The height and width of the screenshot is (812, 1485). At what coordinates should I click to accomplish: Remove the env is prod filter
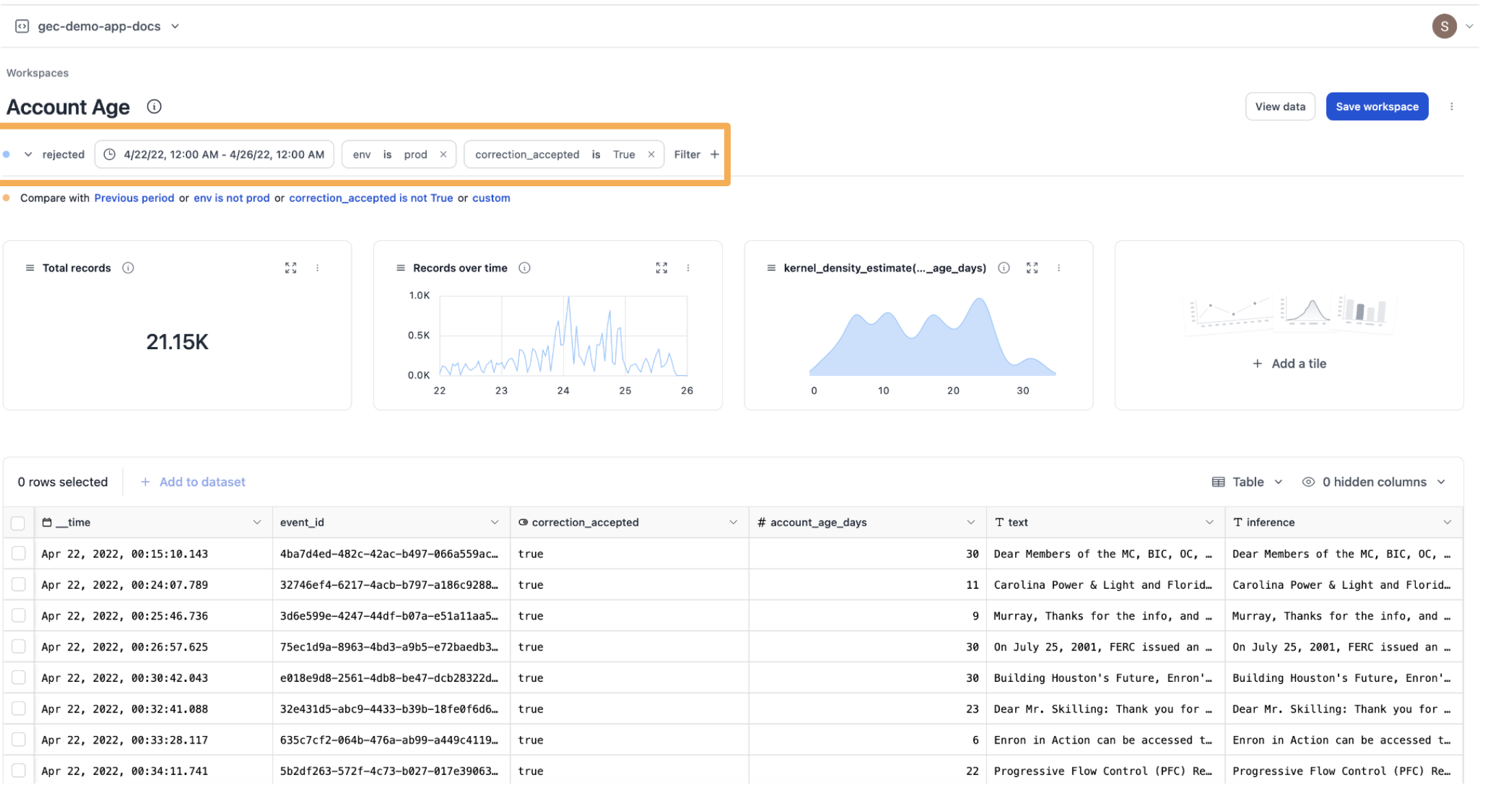(443, 154)
